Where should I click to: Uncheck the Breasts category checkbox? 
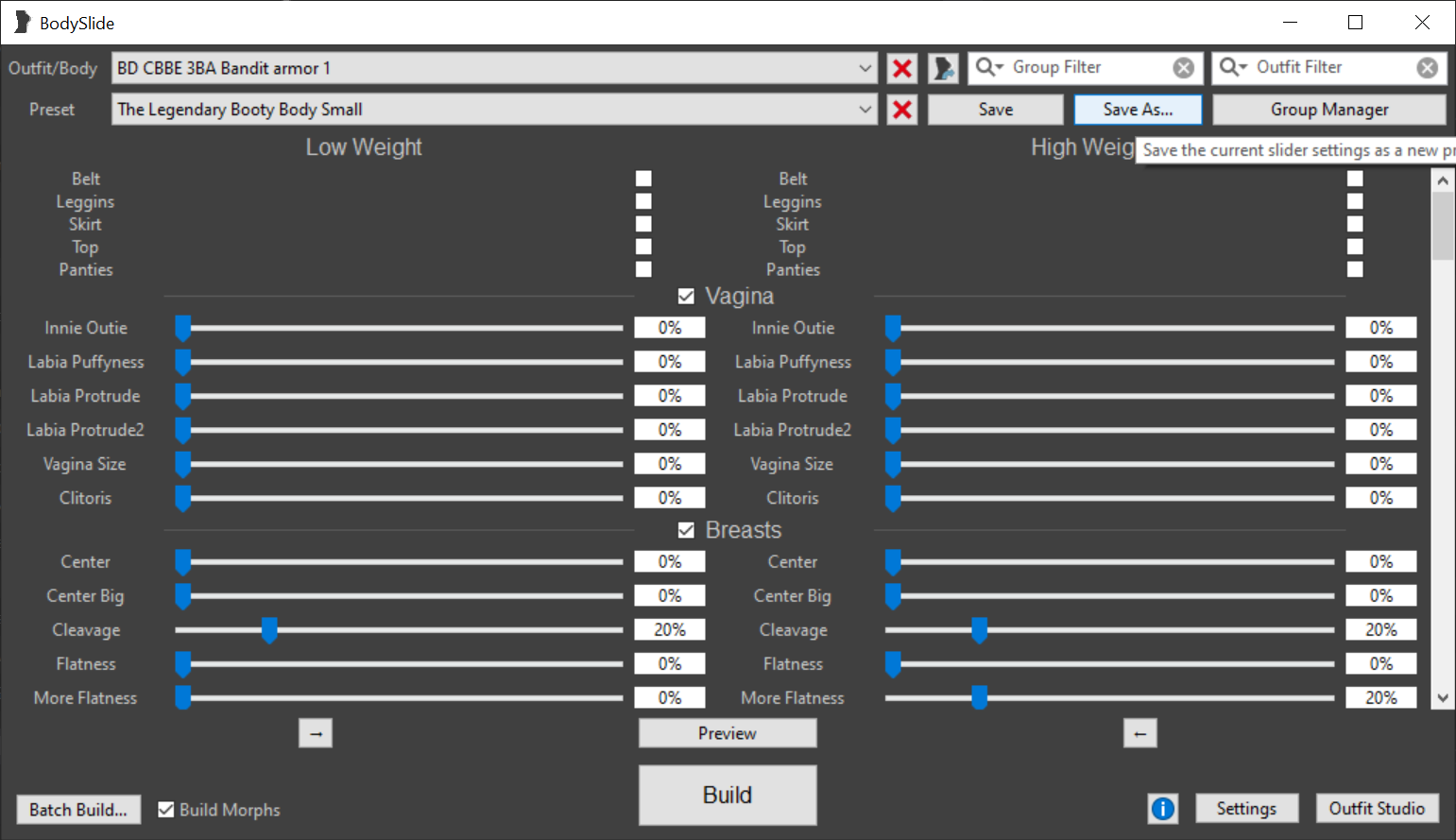point(686,530)
